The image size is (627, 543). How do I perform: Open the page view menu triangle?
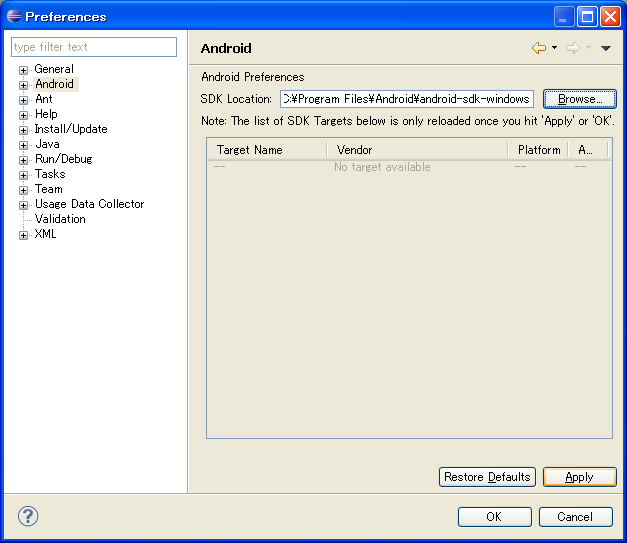coord(605,48)
